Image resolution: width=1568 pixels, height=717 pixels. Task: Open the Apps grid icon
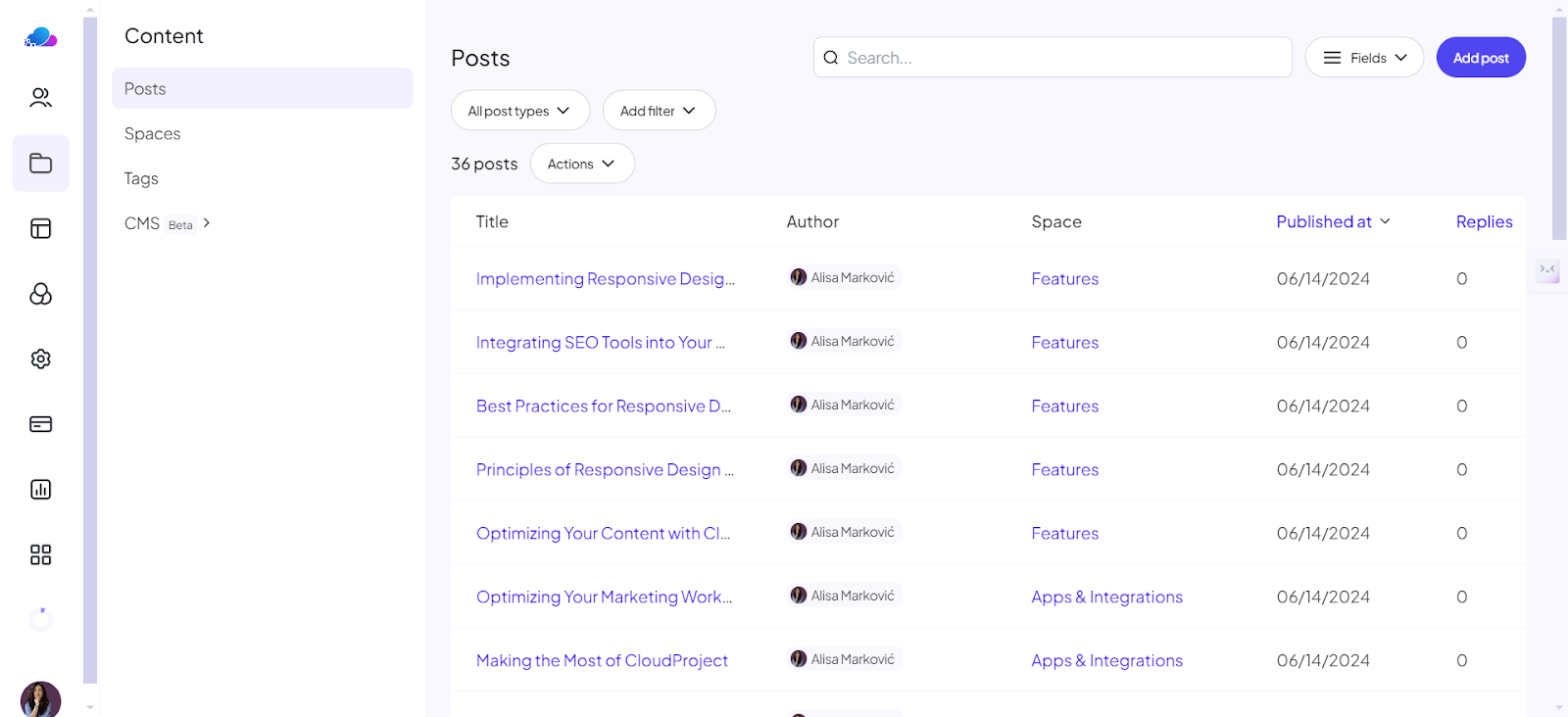coord(40,554)
